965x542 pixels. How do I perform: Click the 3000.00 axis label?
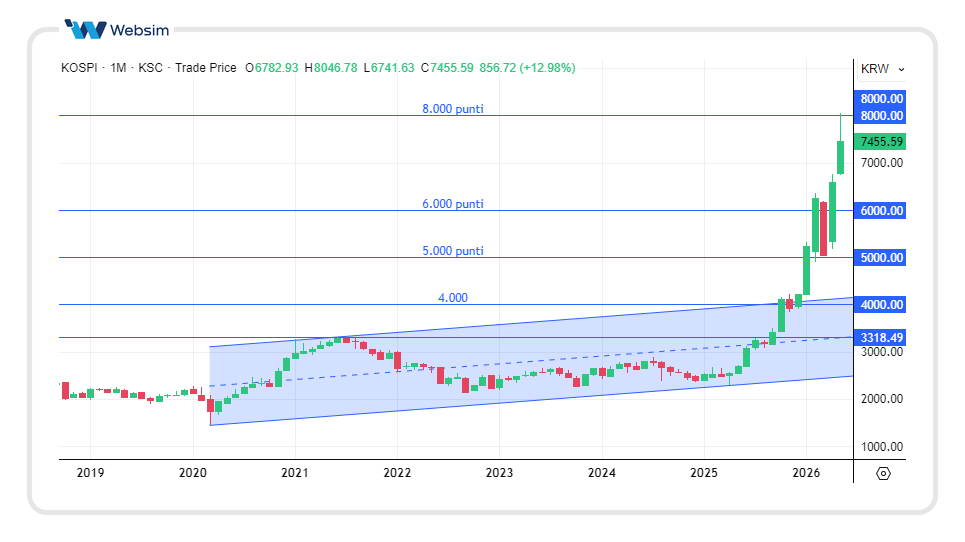(x=882, y=352)
